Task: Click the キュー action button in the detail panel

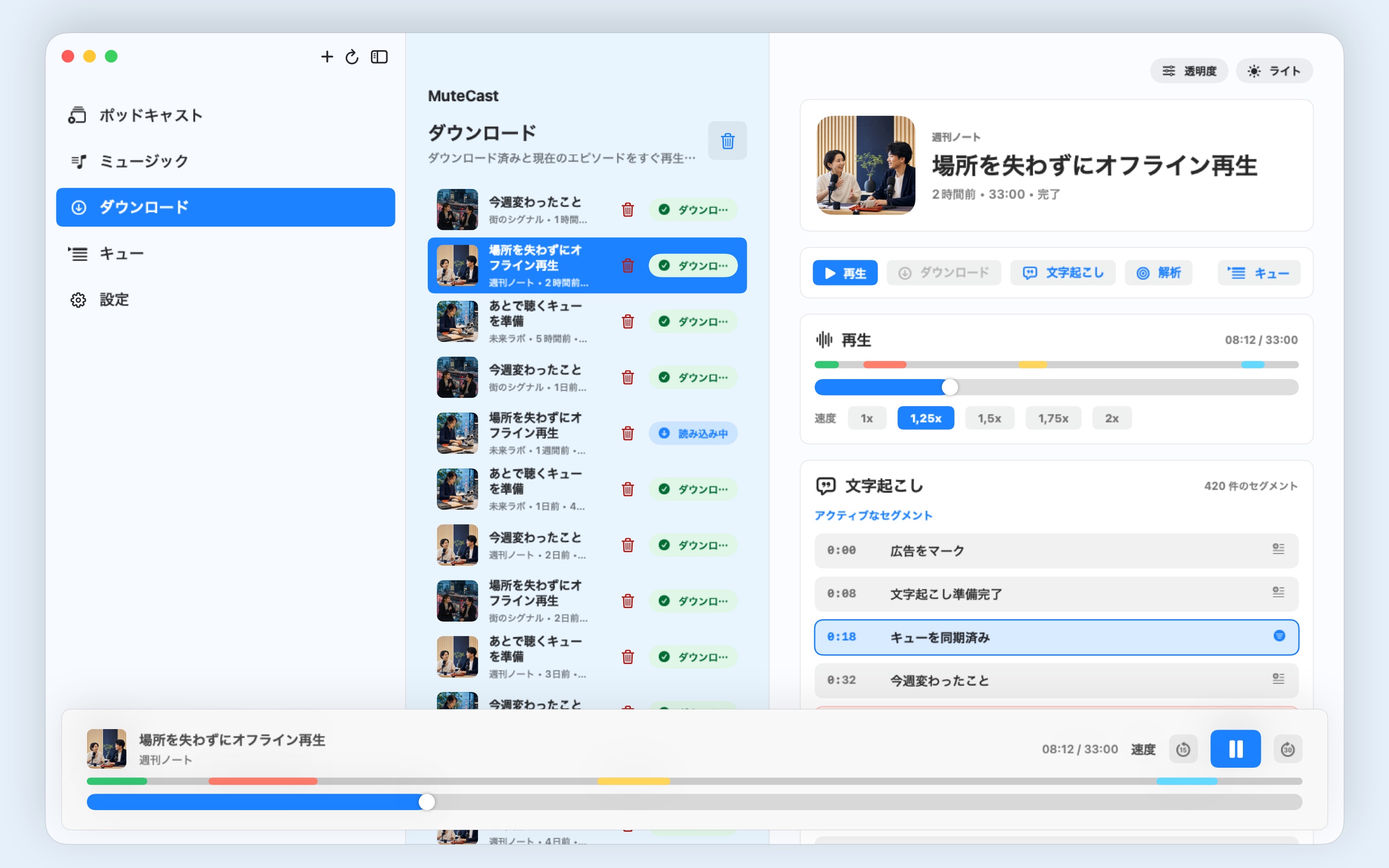Action: 1259,272
